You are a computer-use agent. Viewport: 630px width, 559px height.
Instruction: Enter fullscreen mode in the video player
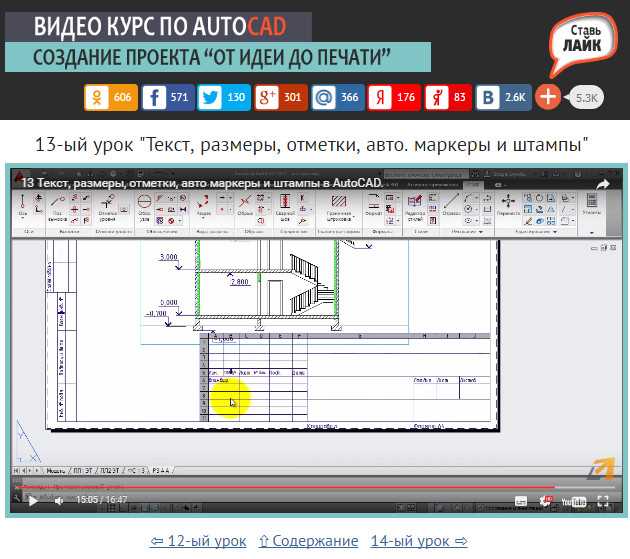[603, 501]
